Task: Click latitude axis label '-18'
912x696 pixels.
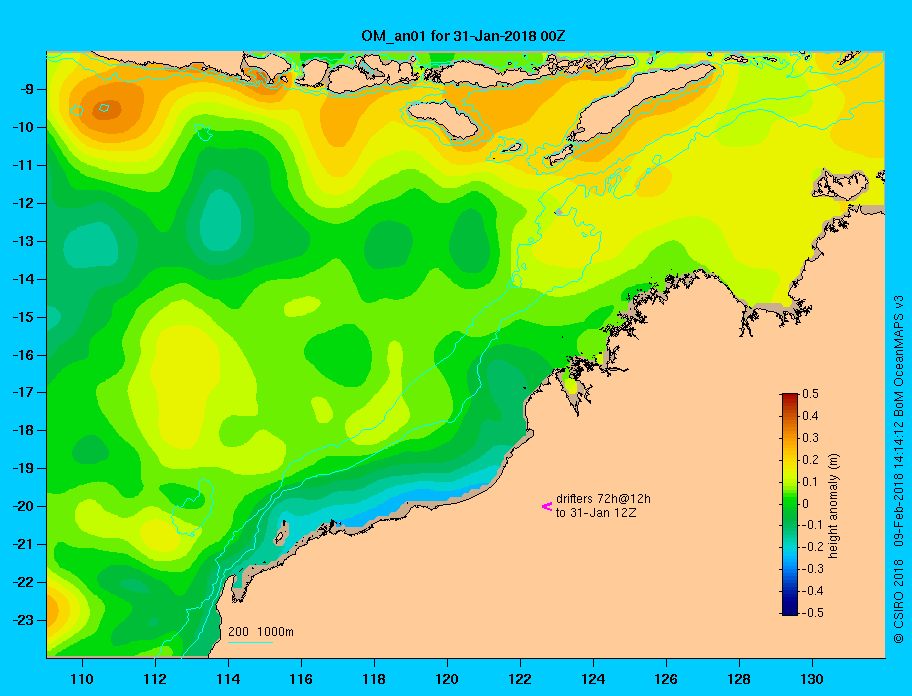Action: 23,430
